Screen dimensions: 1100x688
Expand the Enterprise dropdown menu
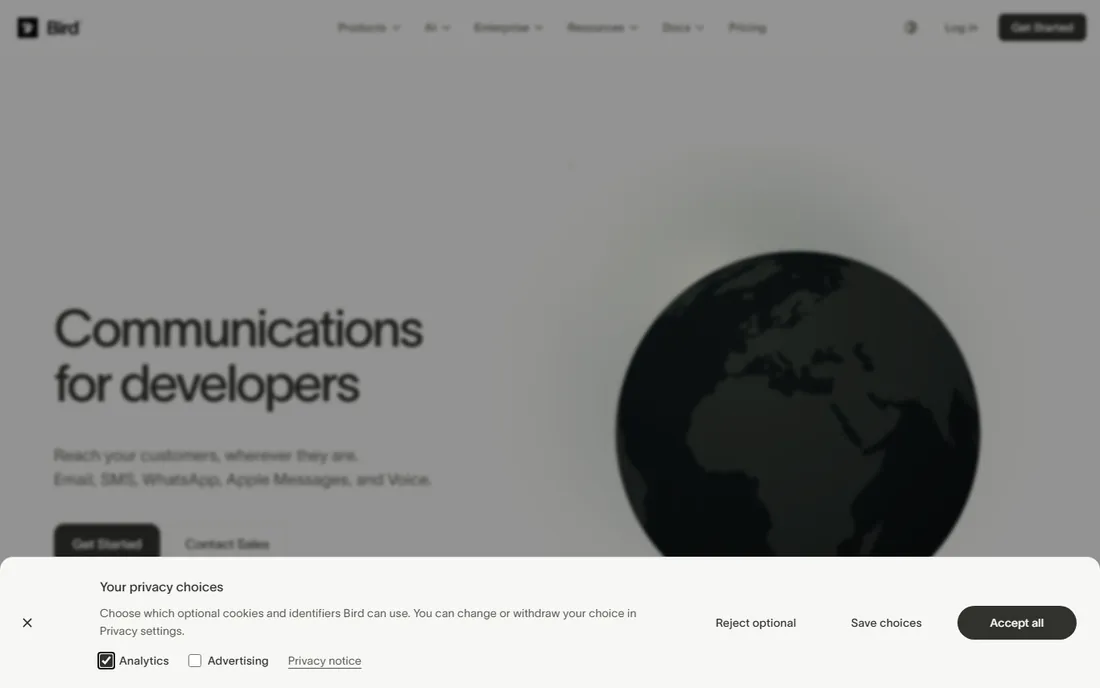coord(509,27)
